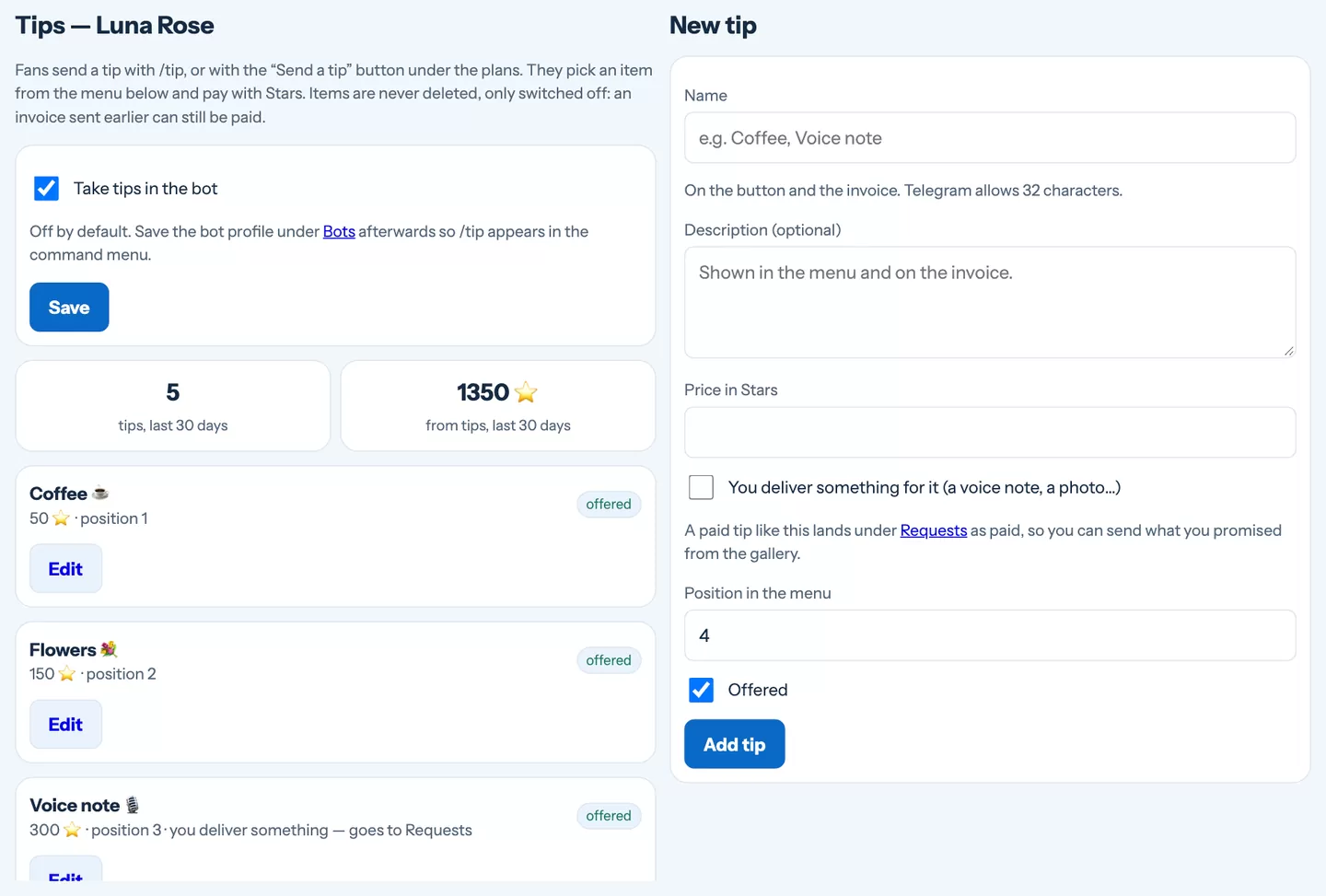Edit the Flowers tip
This screenshot has height=896, width=1326.
tap(65, 725)
